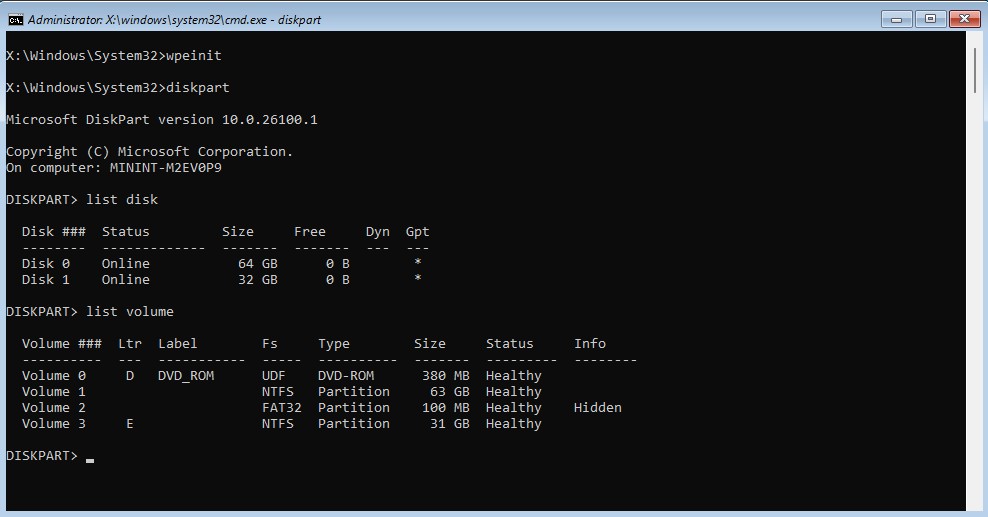Click drive letter 'E' of Volume 3
The image size is (988, 517).
click(x=130, y=424)
